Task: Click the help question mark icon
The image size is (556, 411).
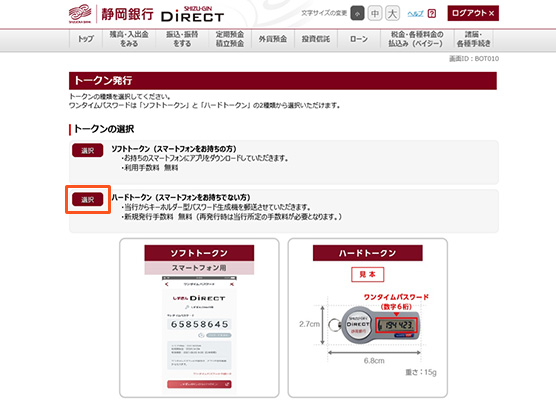Action: (x=432, y=13)
